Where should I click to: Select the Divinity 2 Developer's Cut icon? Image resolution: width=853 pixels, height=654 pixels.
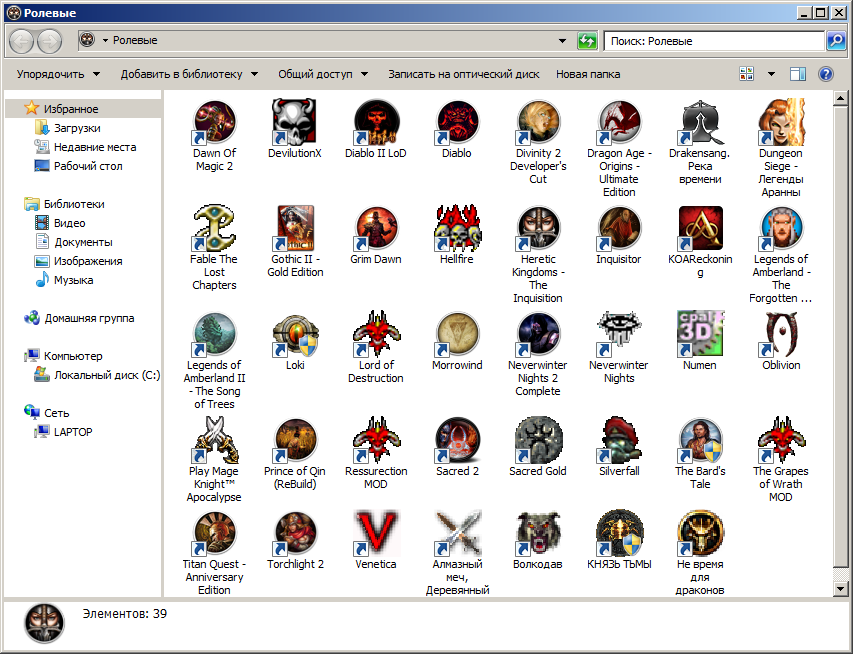tap(537, 122)
